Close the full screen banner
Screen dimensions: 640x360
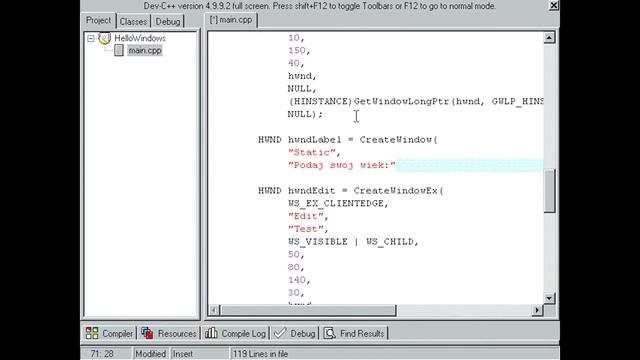pyautogui.click(x=553, y=5)
